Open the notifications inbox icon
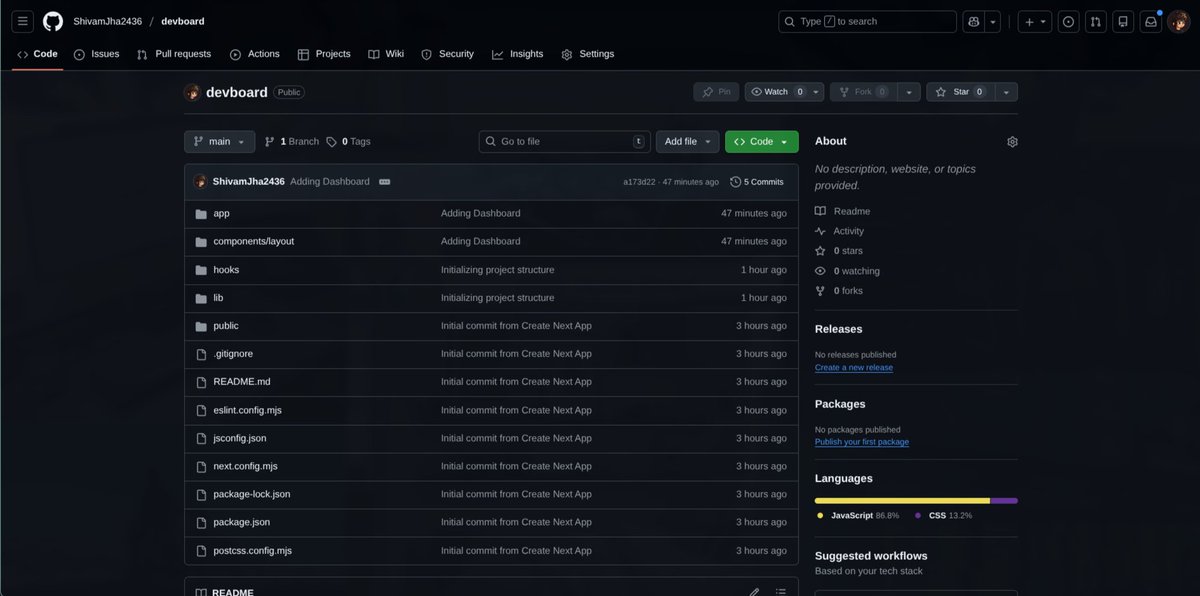 tap(1151, 21)
